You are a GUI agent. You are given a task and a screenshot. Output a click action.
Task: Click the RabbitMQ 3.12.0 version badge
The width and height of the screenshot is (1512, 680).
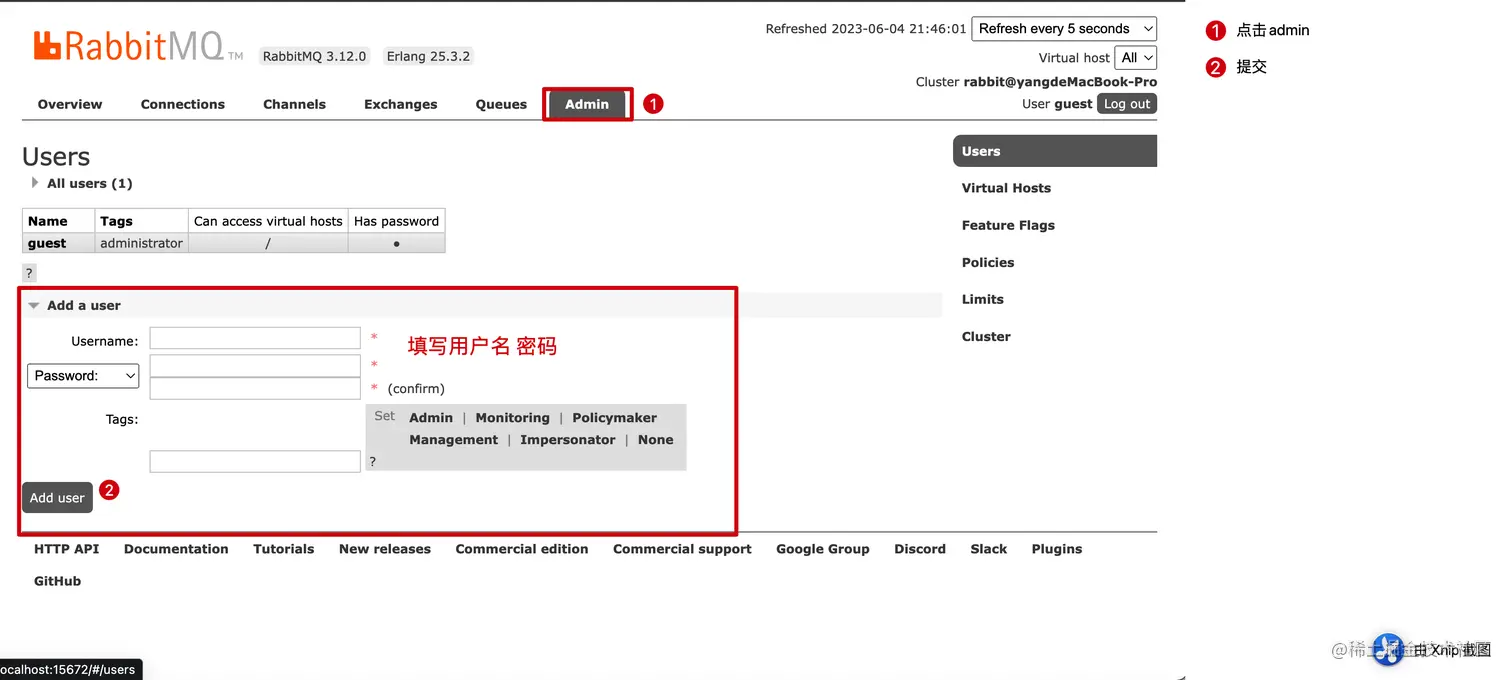pyautogui.click(x=315, y=56)
